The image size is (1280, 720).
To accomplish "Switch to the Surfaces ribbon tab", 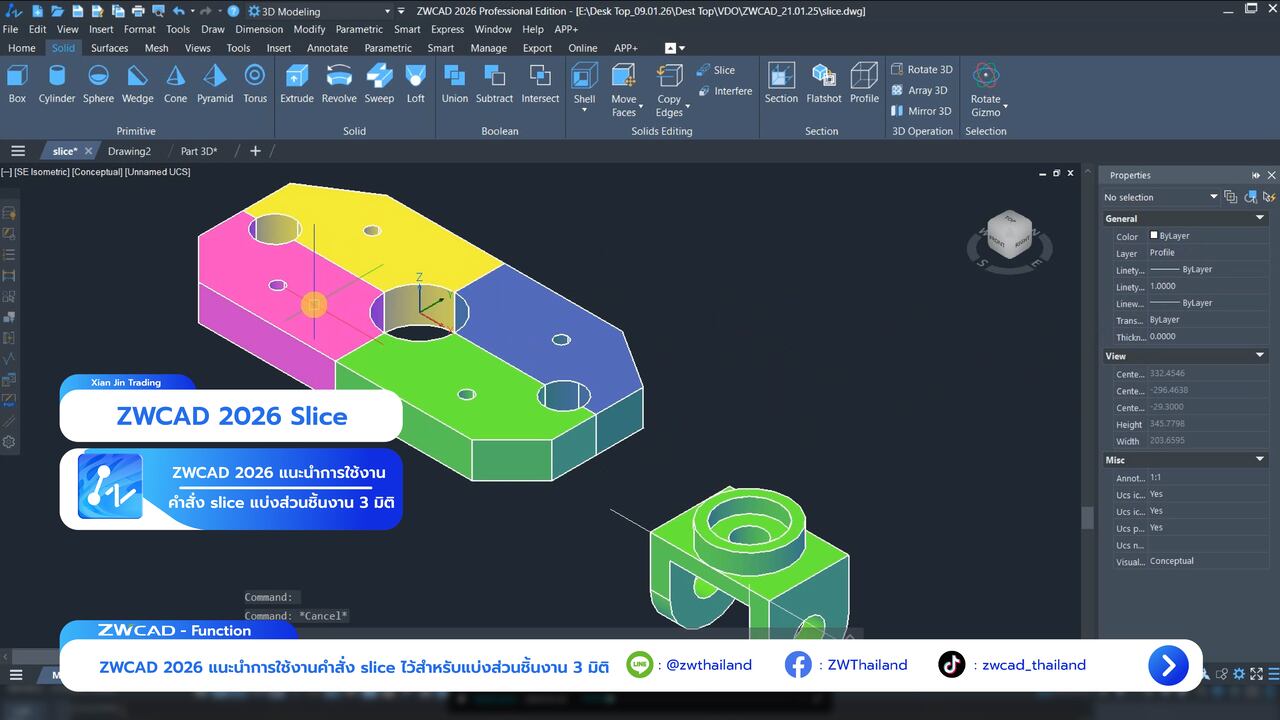I will (x=109, y=48).
